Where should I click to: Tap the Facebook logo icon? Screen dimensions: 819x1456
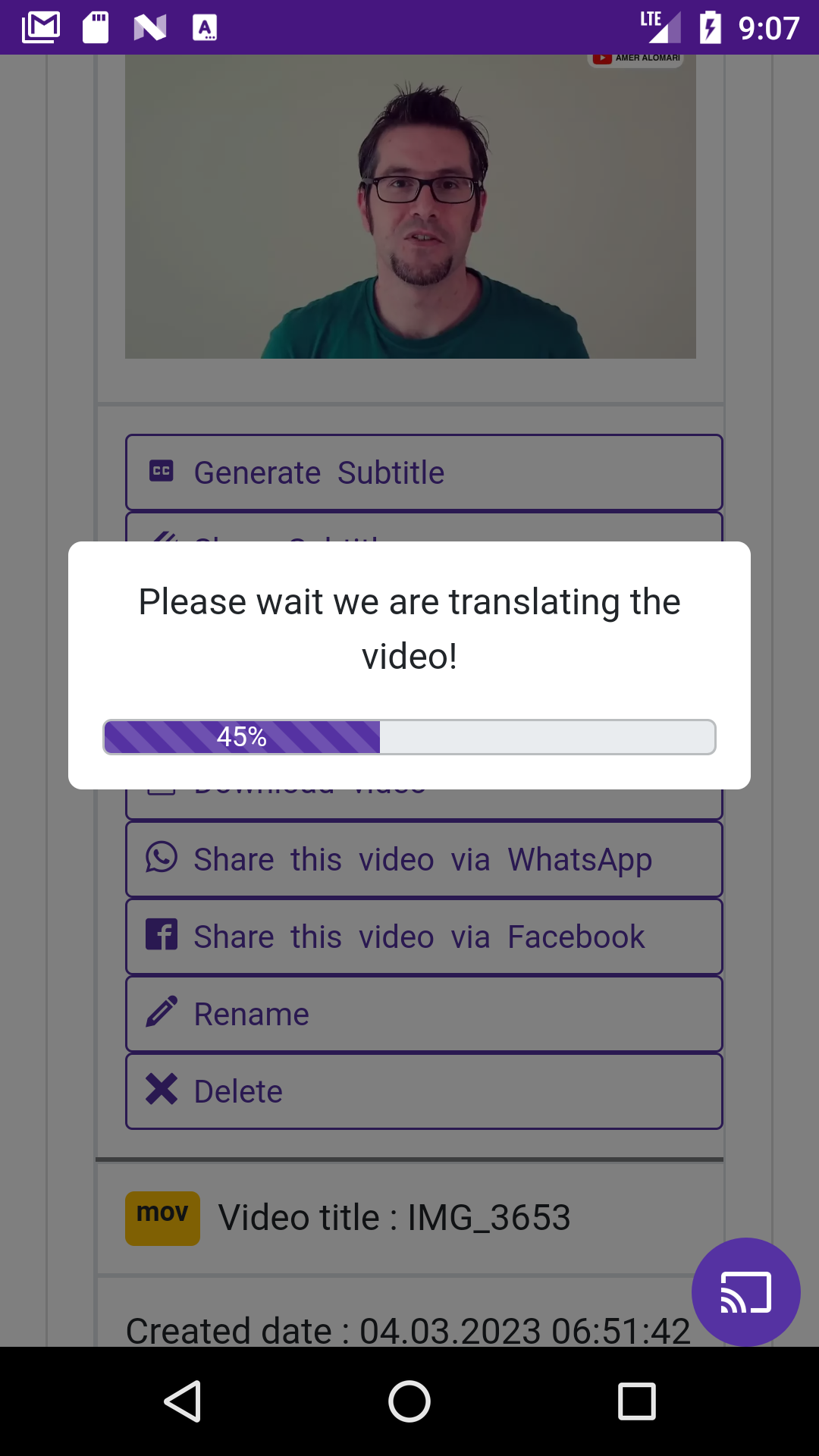tap(162, 935)
